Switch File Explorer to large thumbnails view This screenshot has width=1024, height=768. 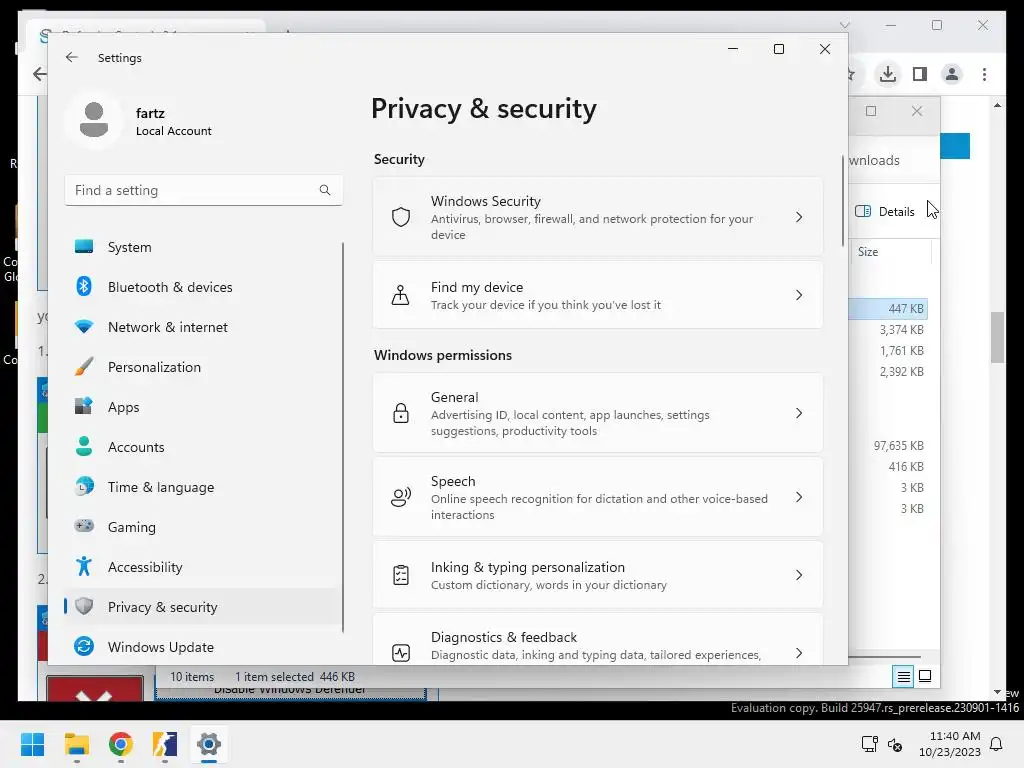tap(925, 676)
